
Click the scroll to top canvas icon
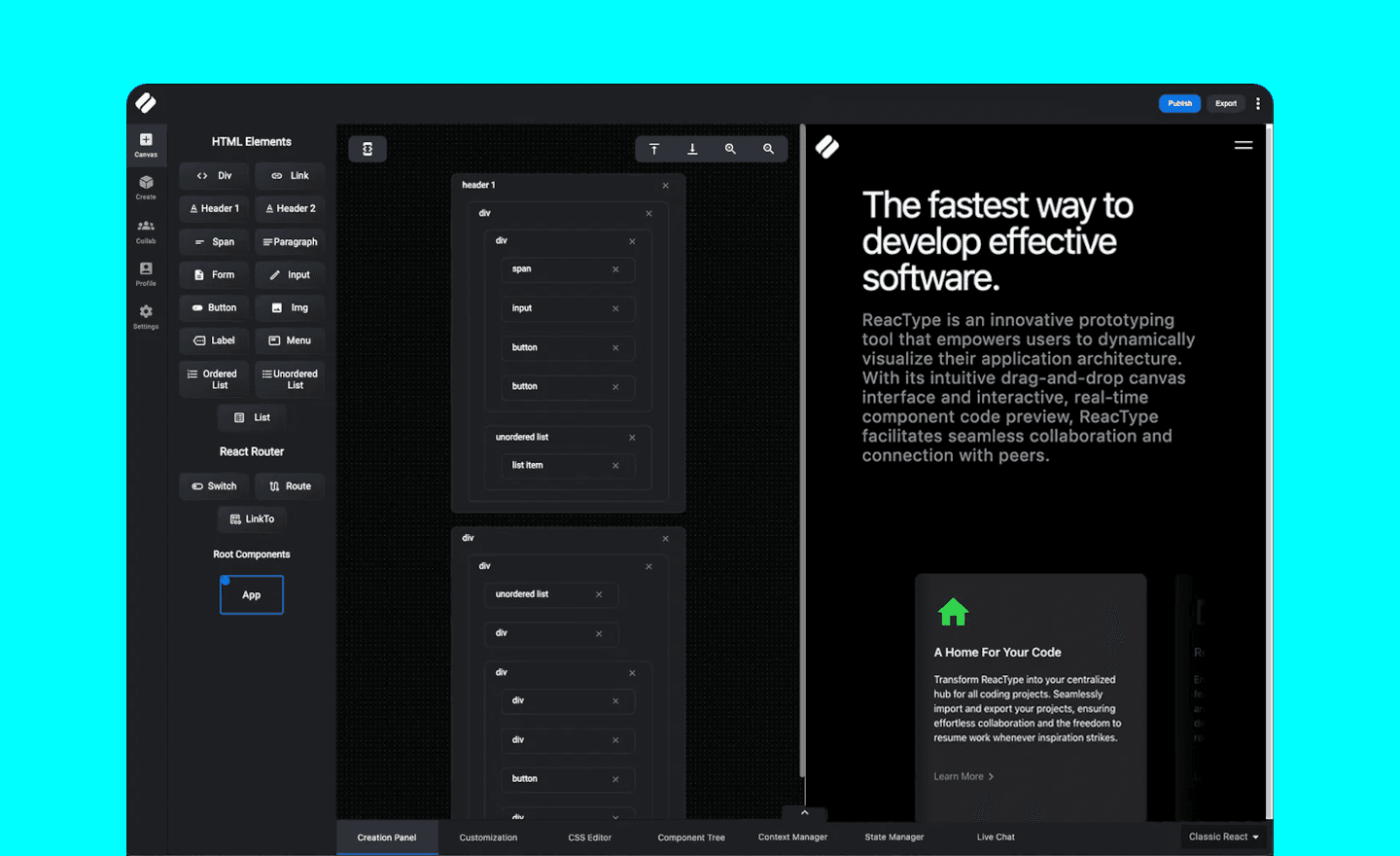point(654,149)
